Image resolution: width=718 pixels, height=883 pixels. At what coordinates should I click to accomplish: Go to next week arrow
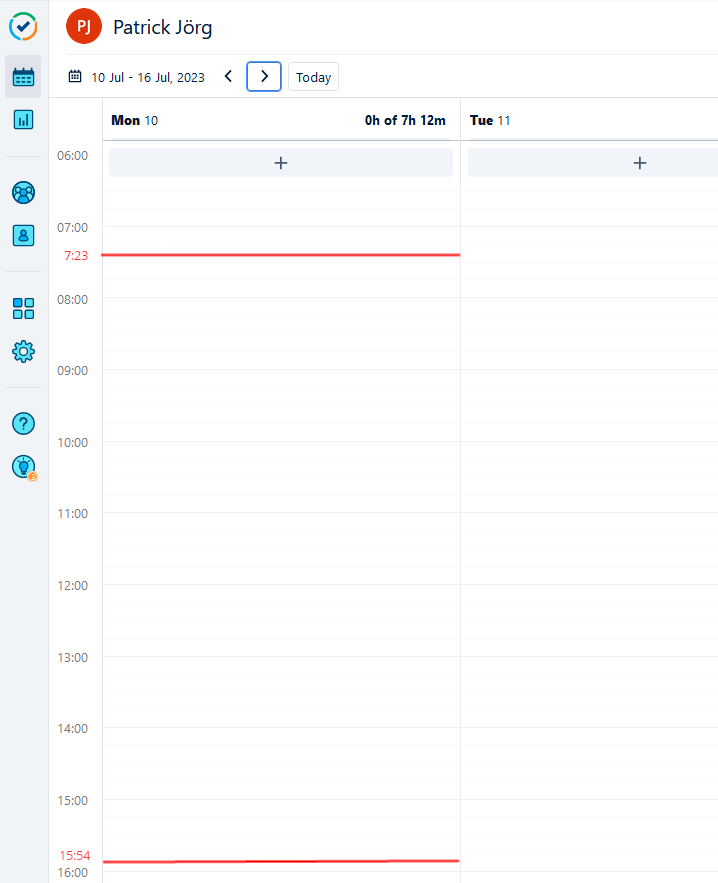[x=264, y=77]
